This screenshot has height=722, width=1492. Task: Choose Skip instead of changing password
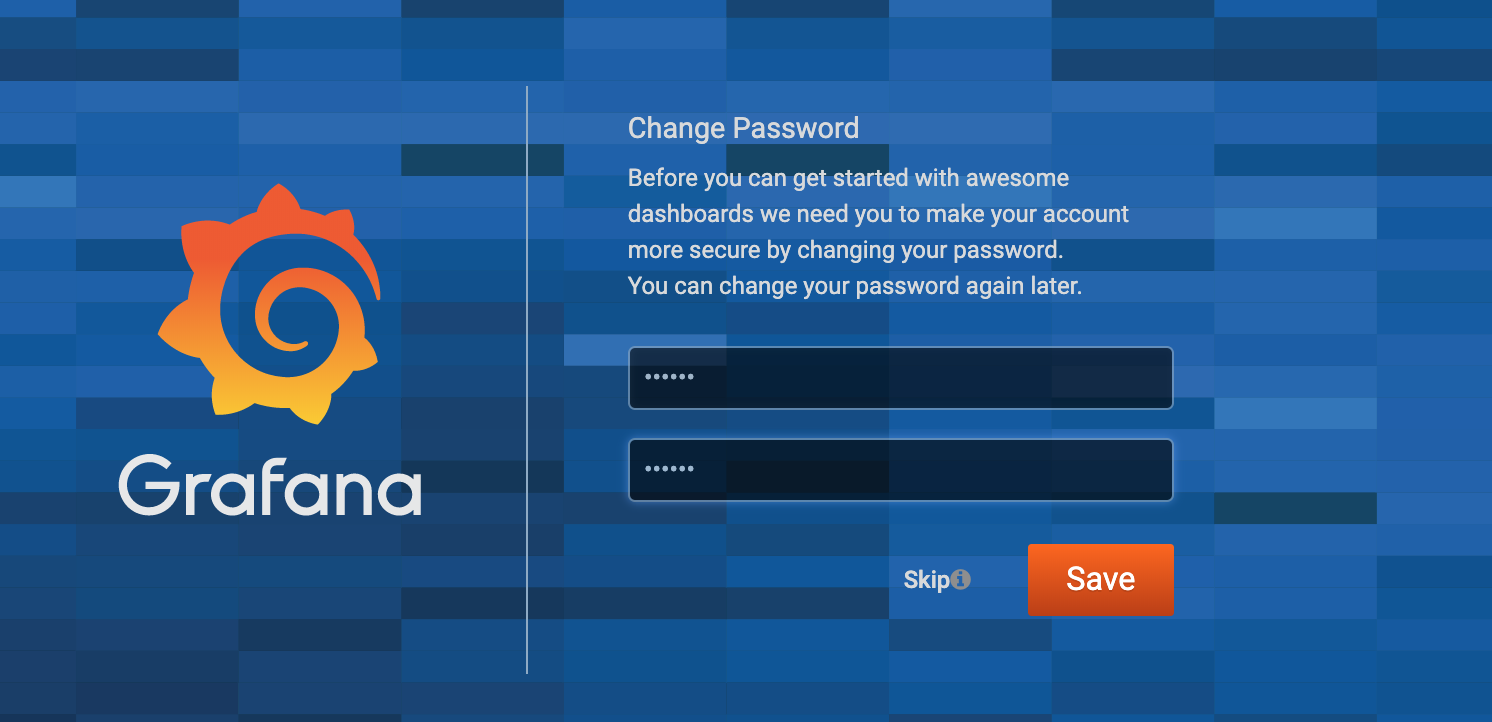point(928,578)
